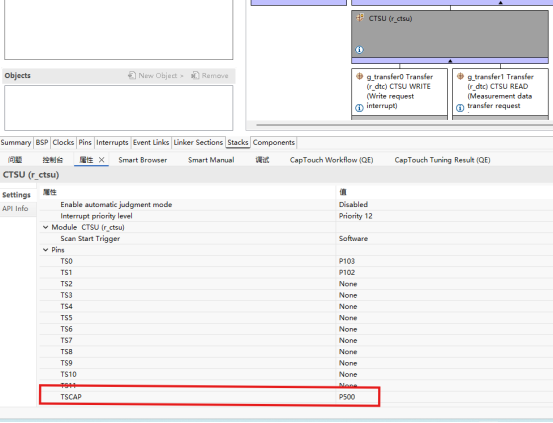Click the Software value for Scan Start Trigger

[x=353, y=238]
